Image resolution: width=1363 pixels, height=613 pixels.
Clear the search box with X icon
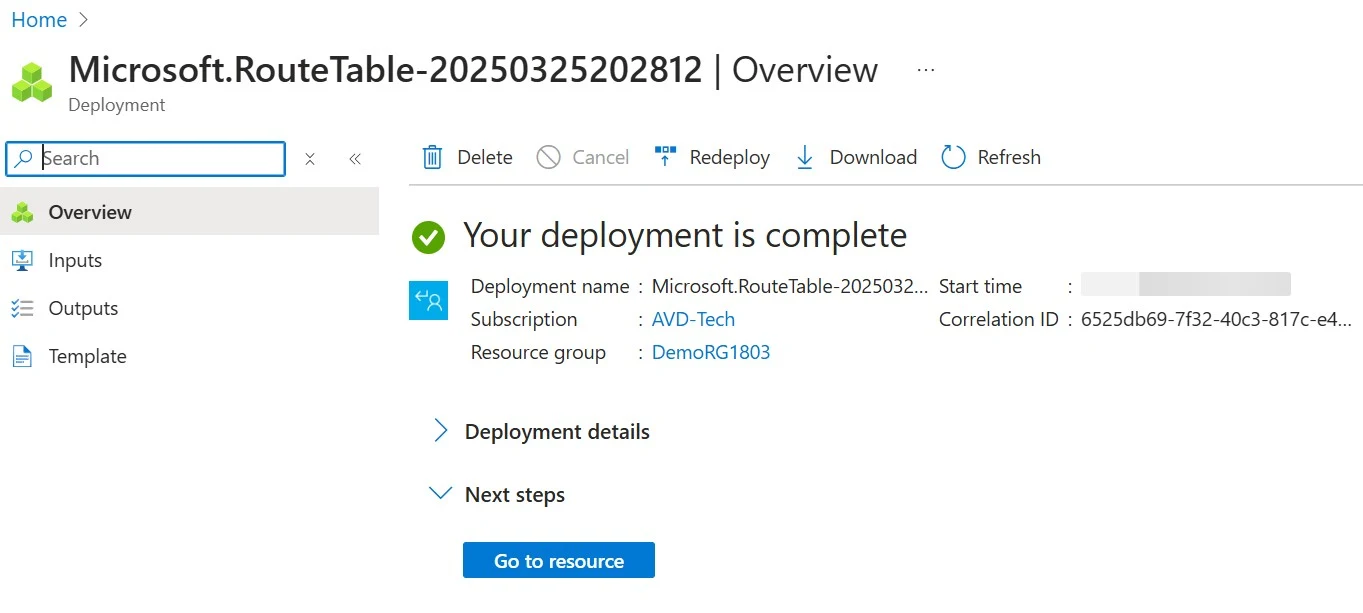(310, 159)
